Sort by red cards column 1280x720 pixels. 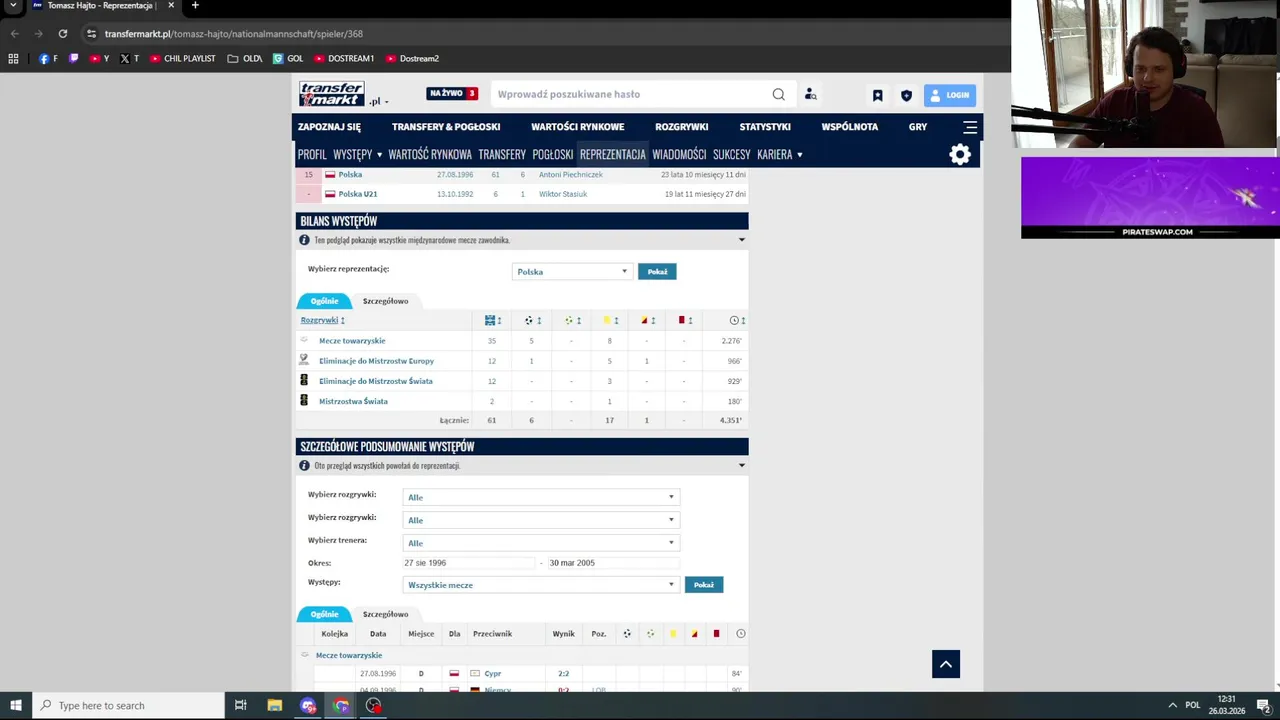point(685,320)
